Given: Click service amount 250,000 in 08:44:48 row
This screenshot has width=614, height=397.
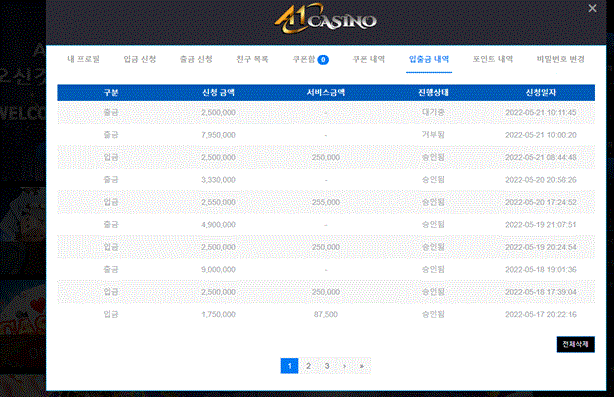Looking at the screenshot, I should pos(326,157).
